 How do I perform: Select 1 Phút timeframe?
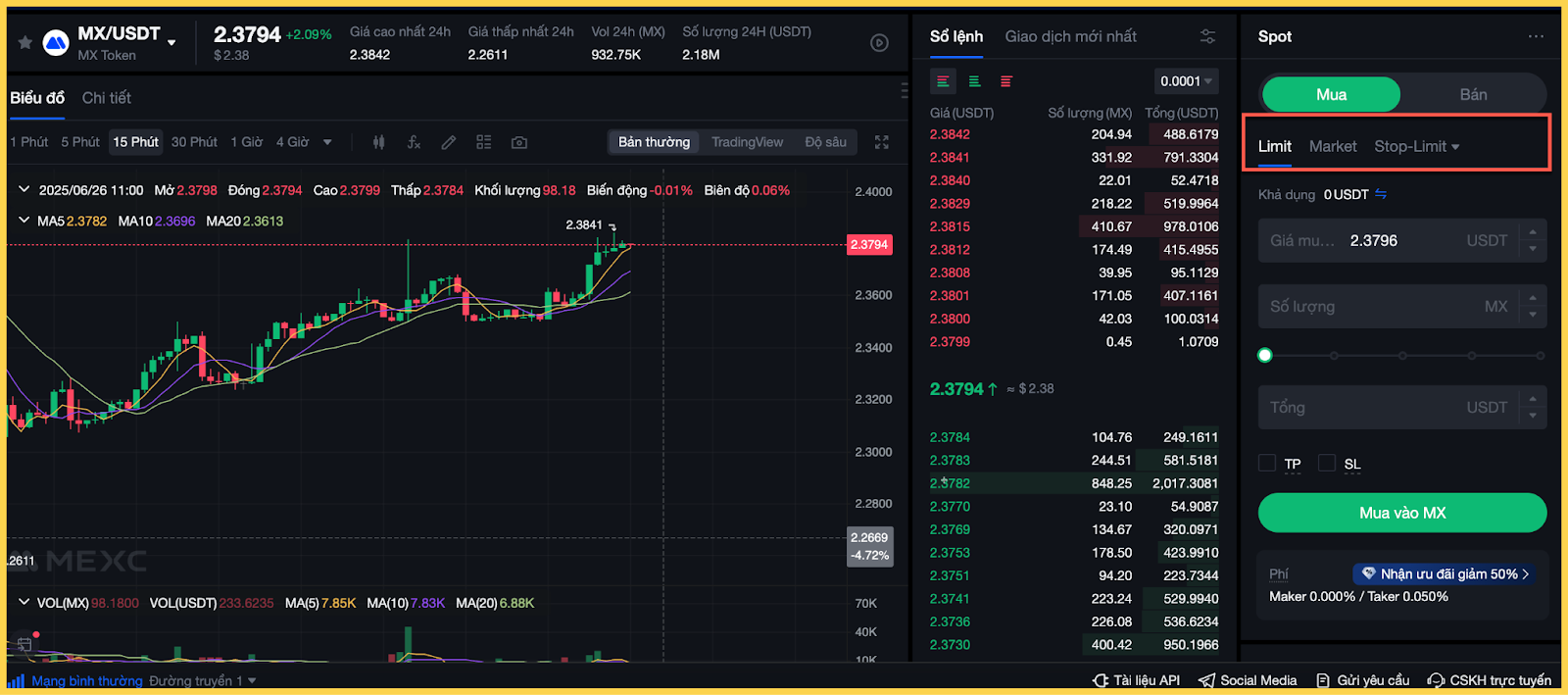click(28, 142)
